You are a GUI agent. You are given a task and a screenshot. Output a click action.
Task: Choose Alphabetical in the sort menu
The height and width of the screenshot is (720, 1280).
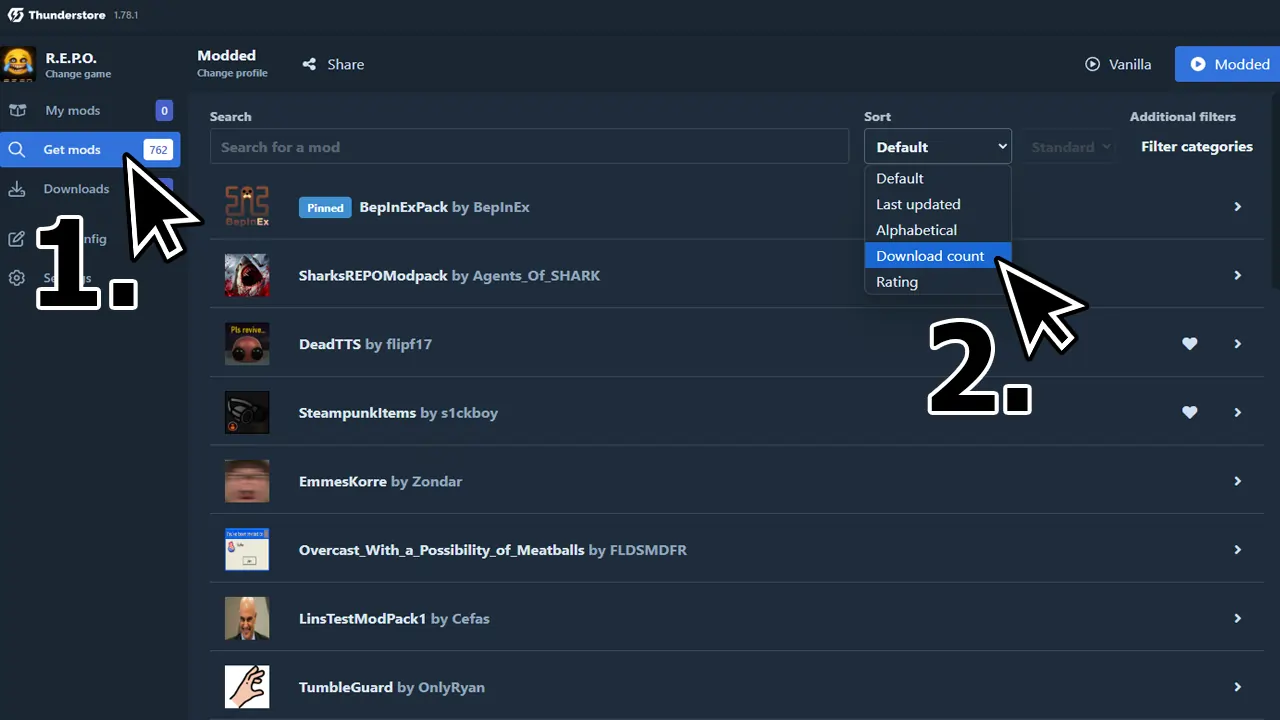tap(916, 230)
